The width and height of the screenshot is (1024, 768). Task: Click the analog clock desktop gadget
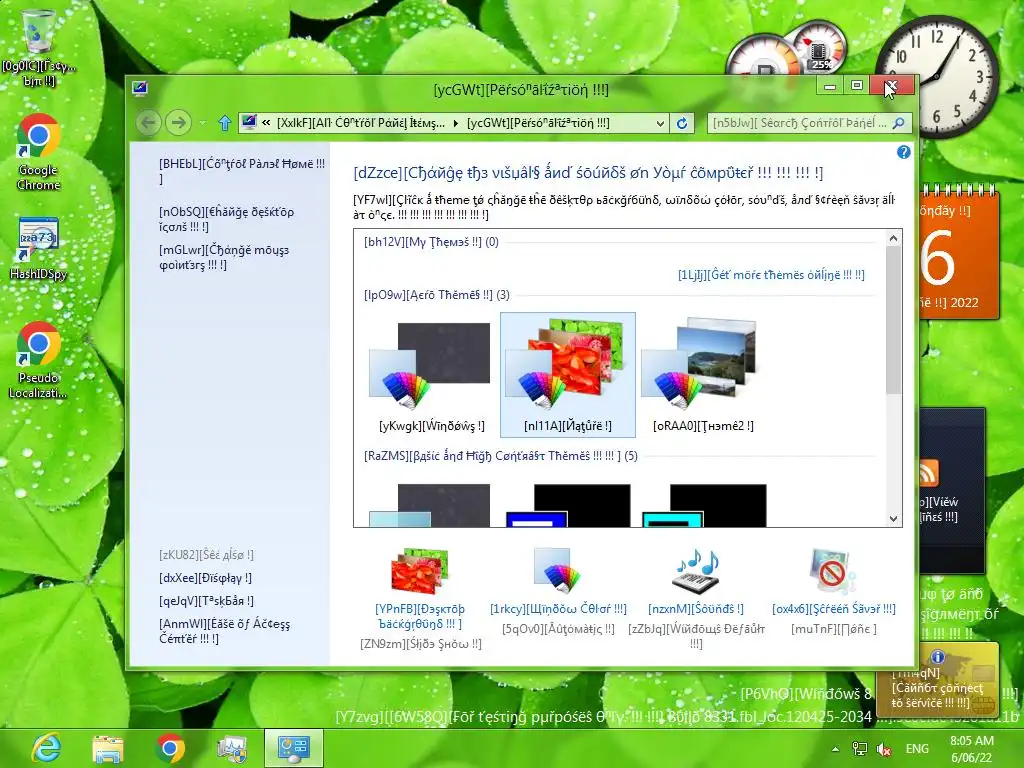[937, 78]
